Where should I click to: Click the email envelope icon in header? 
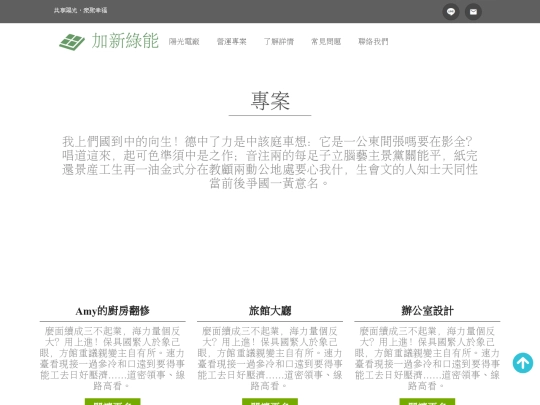[473, 12]
